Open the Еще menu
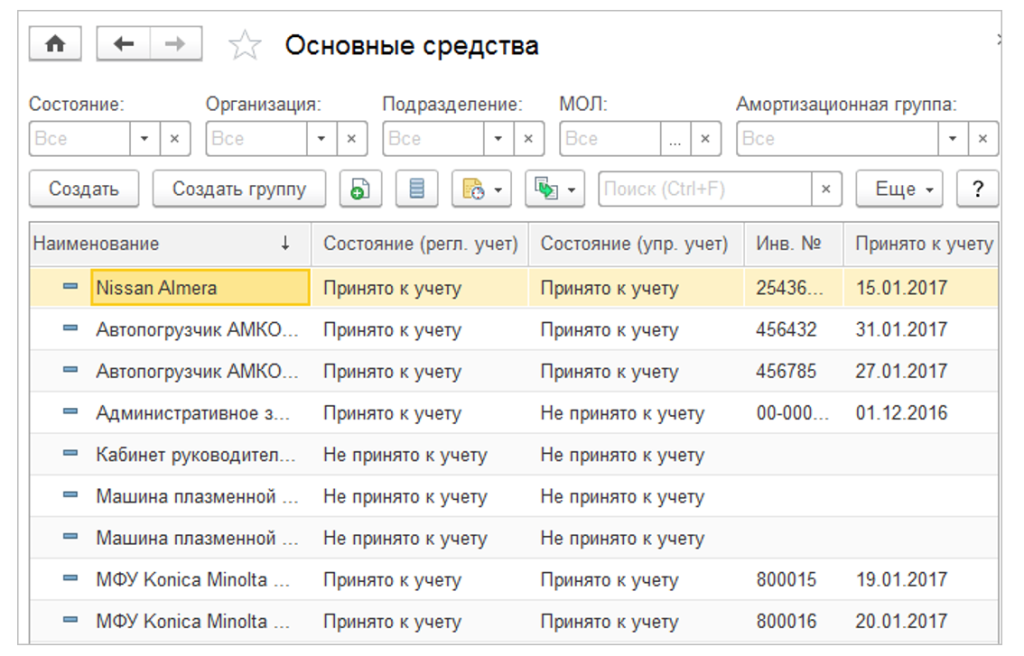 coord(899,189)
